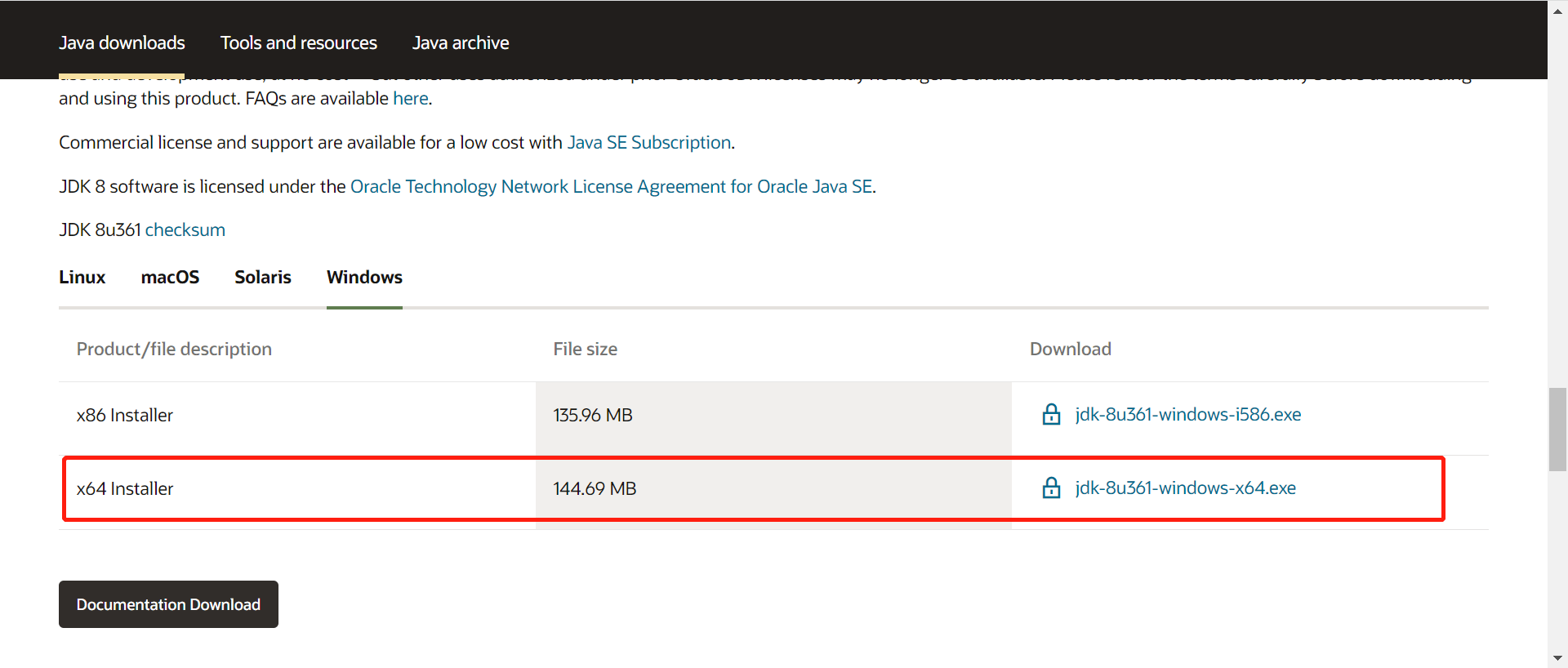Image resolution: width=1568 pixels, height=668 pixels.
Task: Click lock icon beside jdk-8u361-windows-i586.exe
Action: tap(1051, 415)
